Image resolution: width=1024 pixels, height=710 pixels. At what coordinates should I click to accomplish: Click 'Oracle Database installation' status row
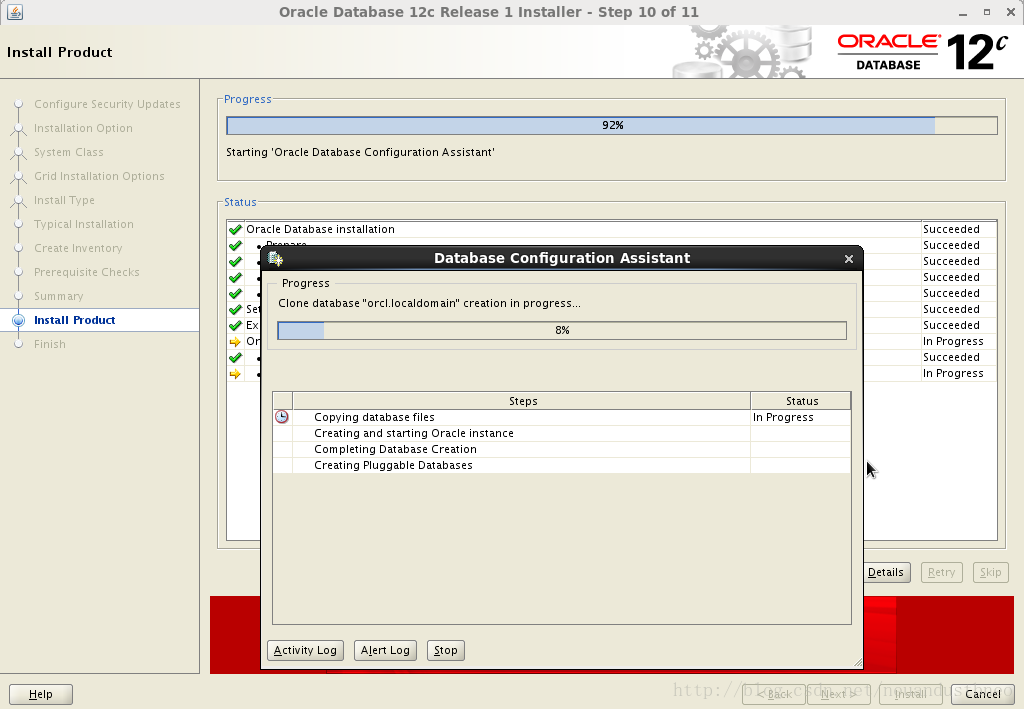coord(612,229)
